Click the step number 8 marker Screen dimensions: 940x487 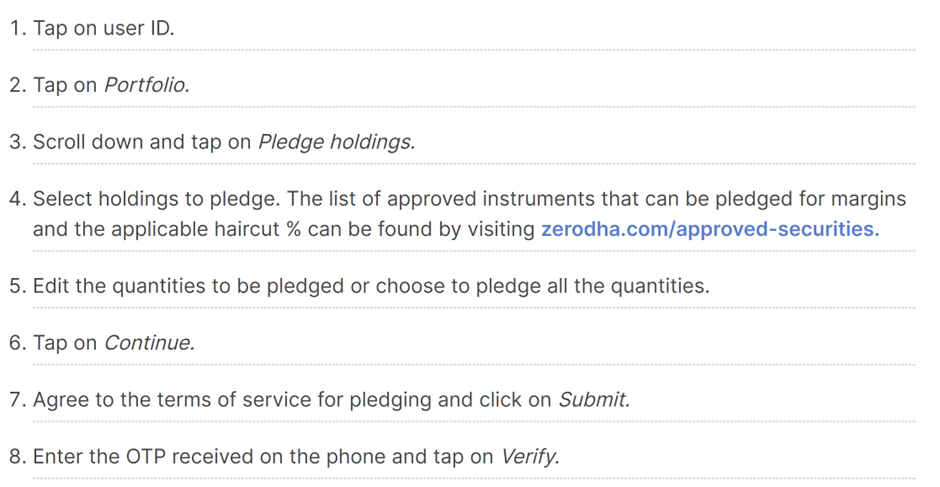coord(17,457)
